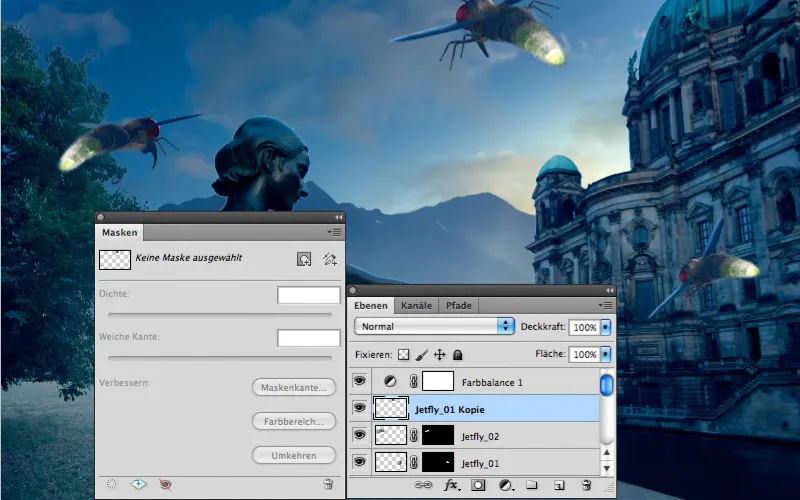
Task: Click the apply mask icon
Action: (138, 484)
